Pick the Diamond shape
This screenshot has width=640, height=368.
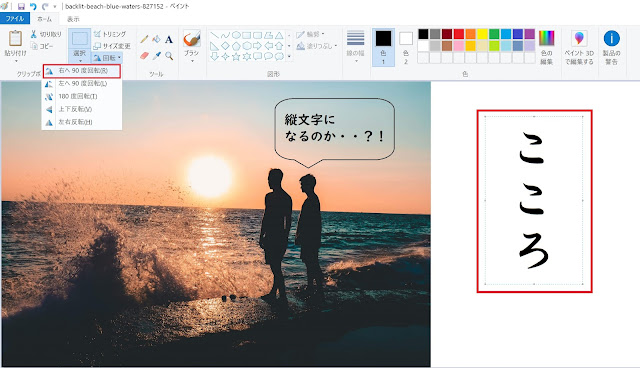(x=225, y=46)
